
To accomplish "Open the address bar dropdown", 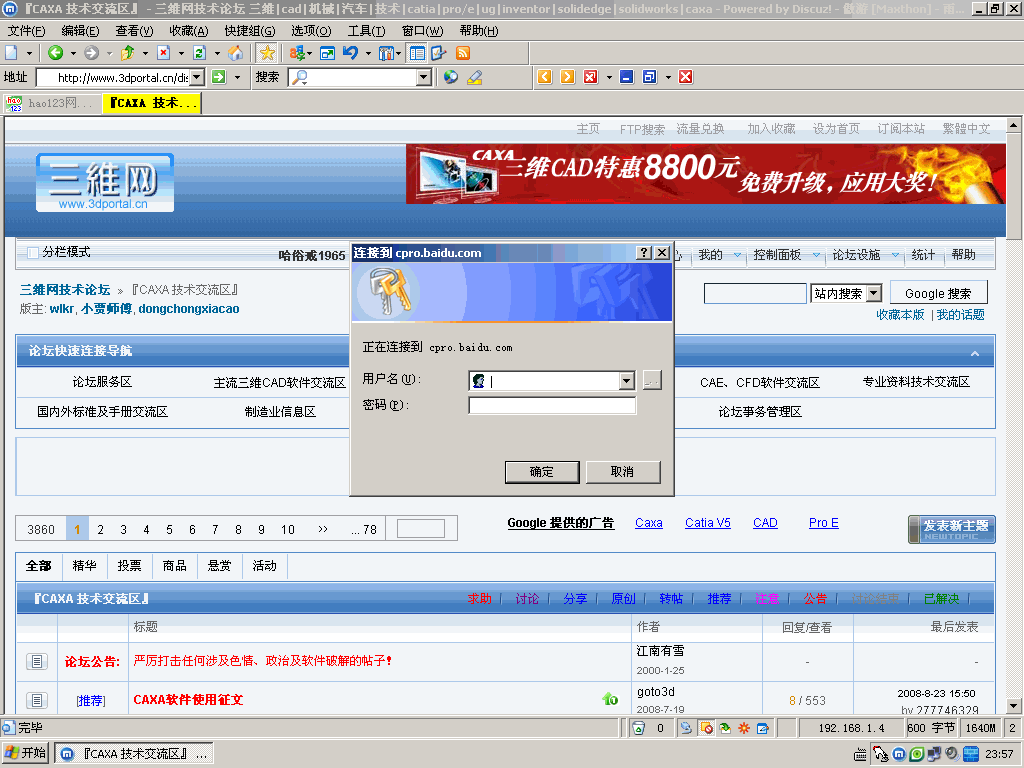I will [x=197, y=77].
